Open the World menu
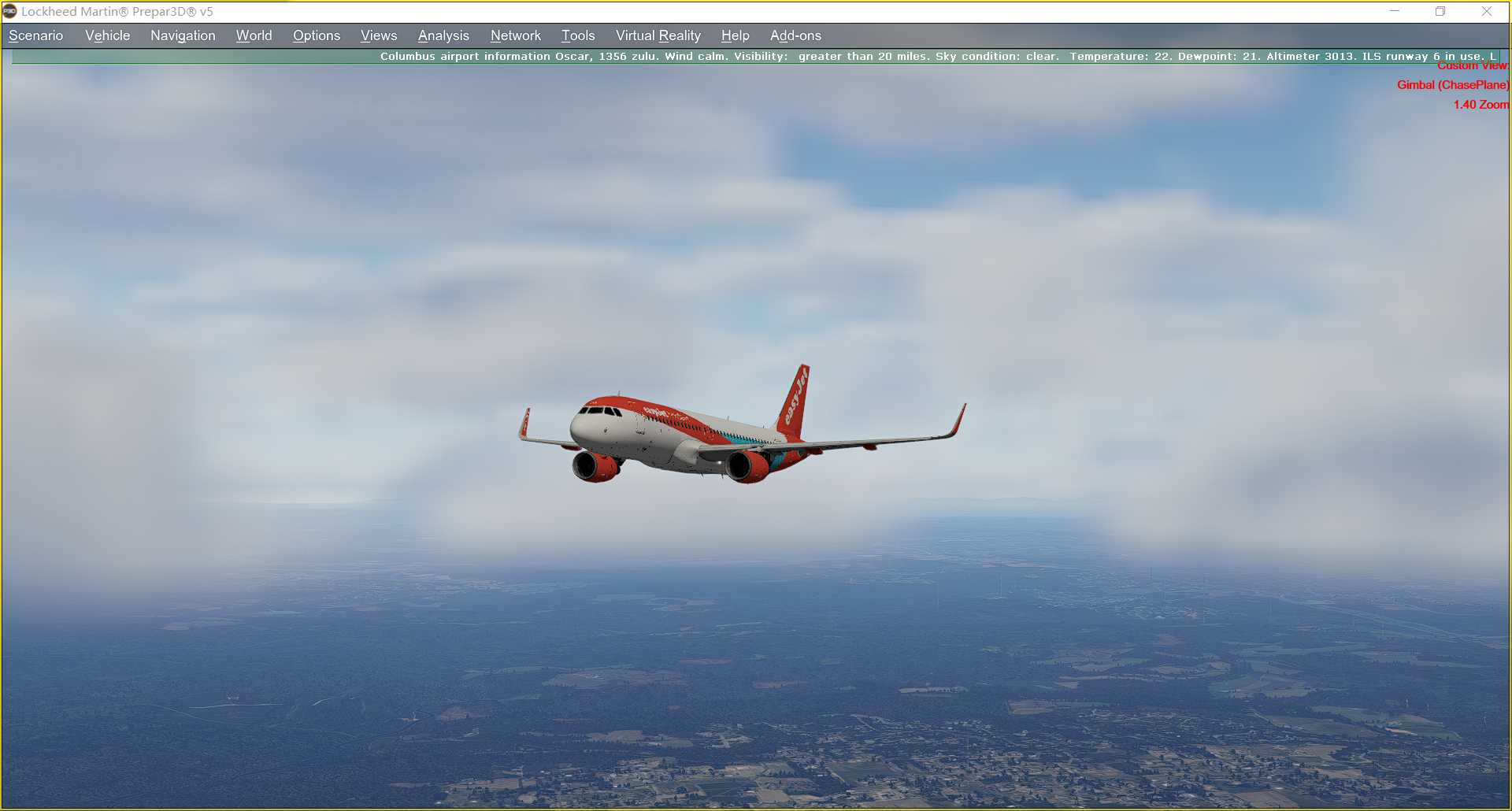This screenshot has width=1512, height=811. (253, 35)
